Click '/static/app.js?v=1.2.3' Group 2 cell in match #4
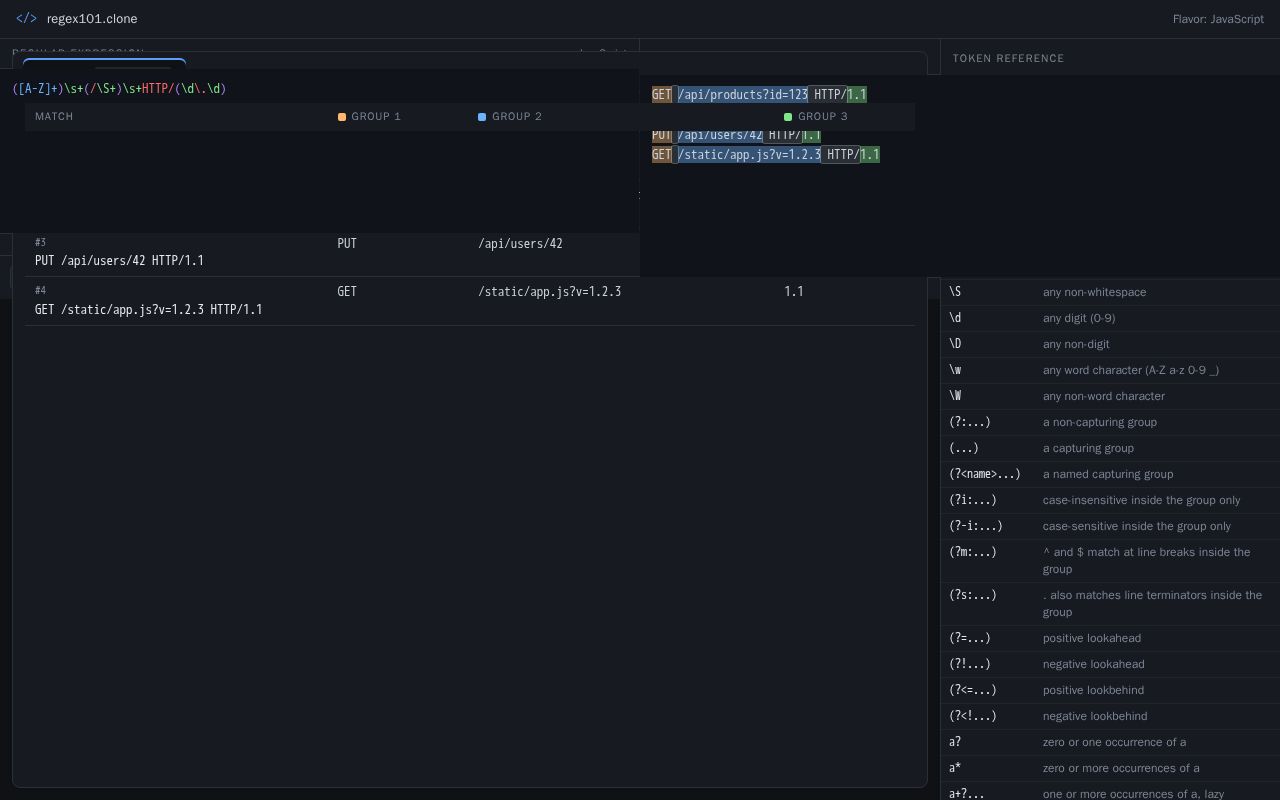Viewport: 1280px width, 800px height. coord(549,292)
